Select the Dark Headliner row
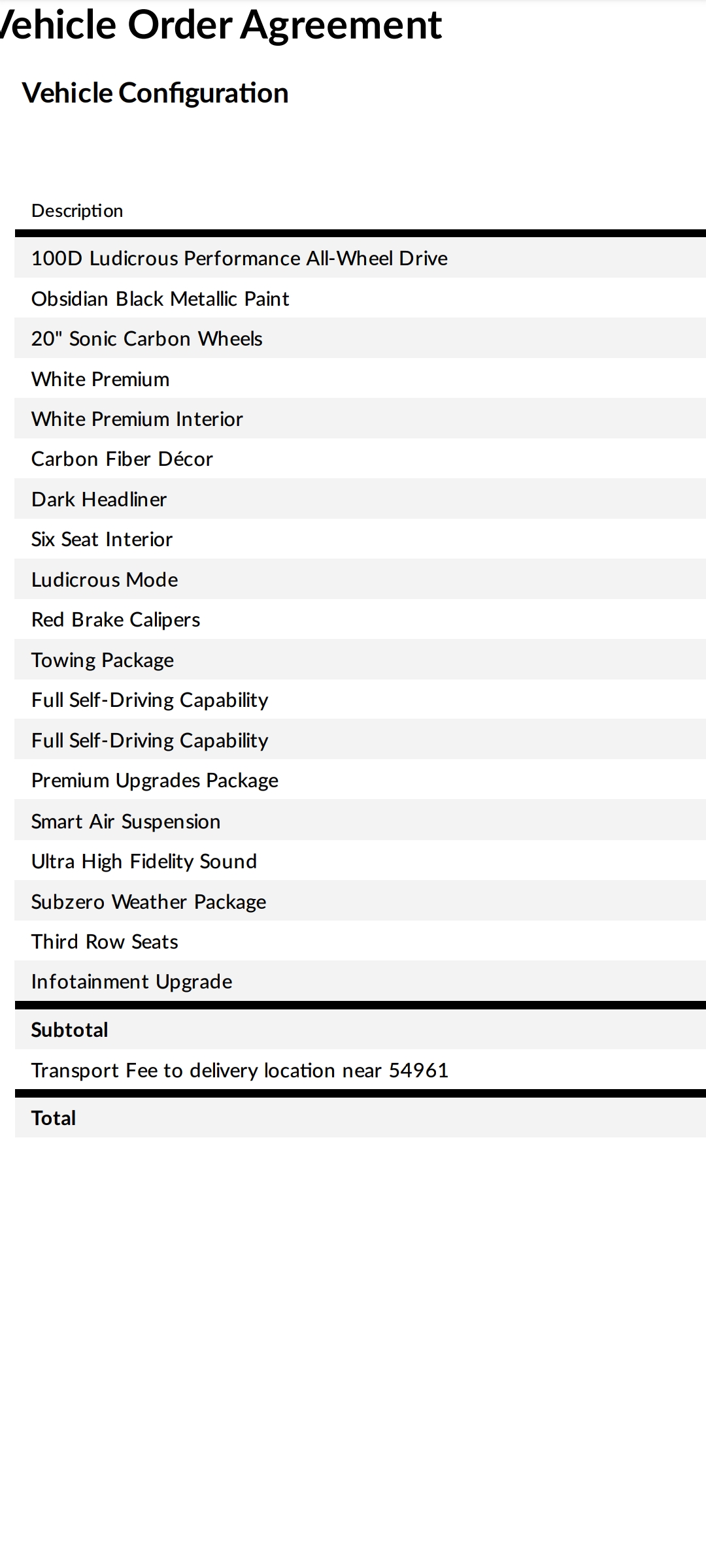Viewport: 706px width, 1568px height. click(99, 500)
